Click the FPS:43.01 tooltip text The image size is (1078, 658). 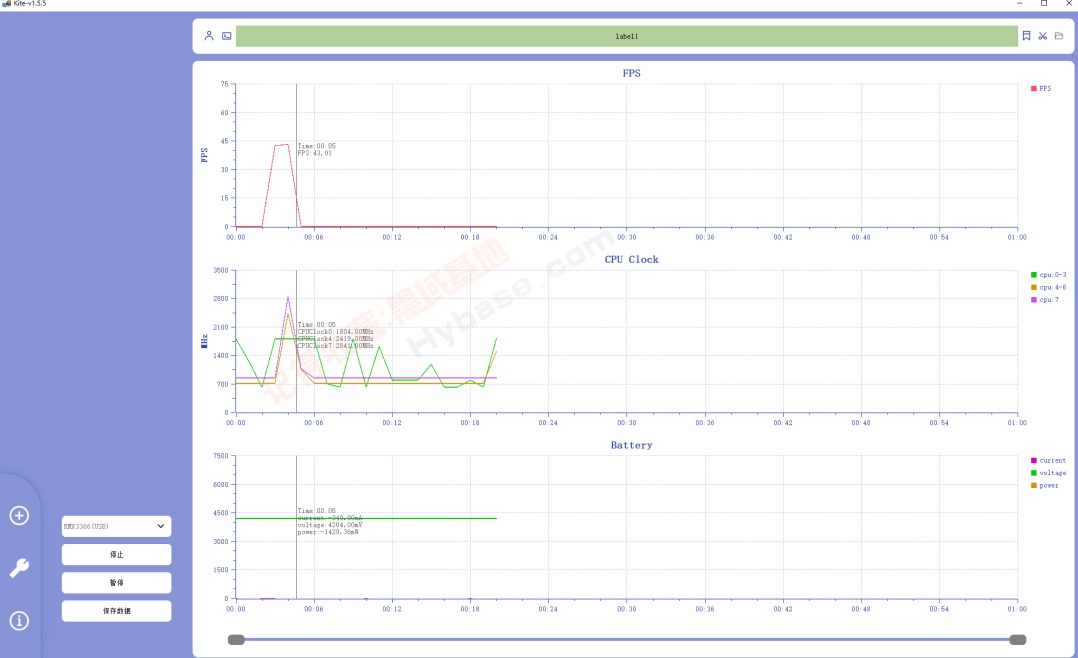coord(315,153)
